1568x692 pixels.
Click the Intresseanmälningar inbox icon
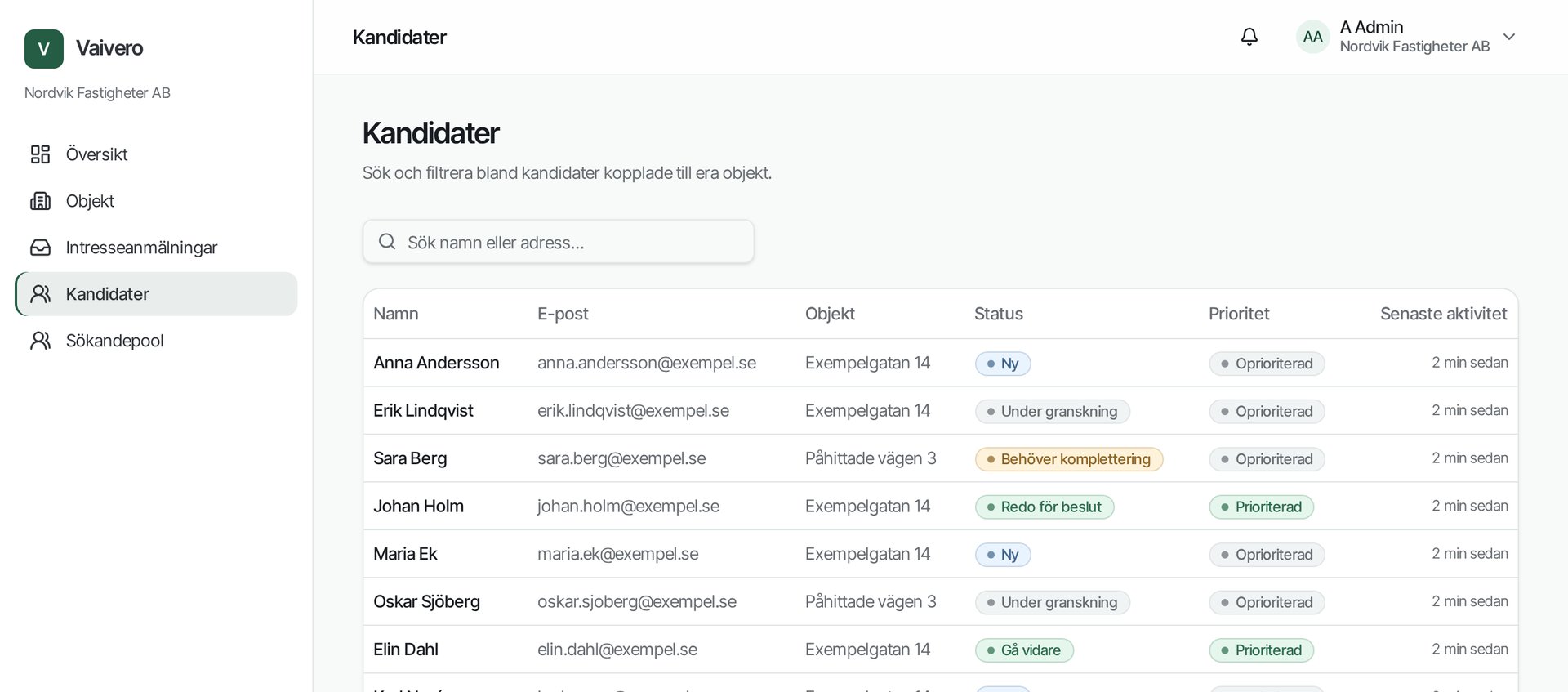click(x=40, y=248)
